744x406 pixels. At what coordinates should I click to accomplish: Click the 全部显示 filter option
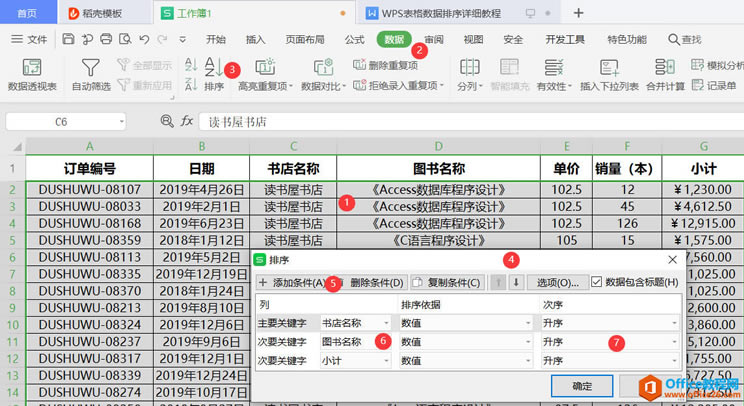pos(144,65)
